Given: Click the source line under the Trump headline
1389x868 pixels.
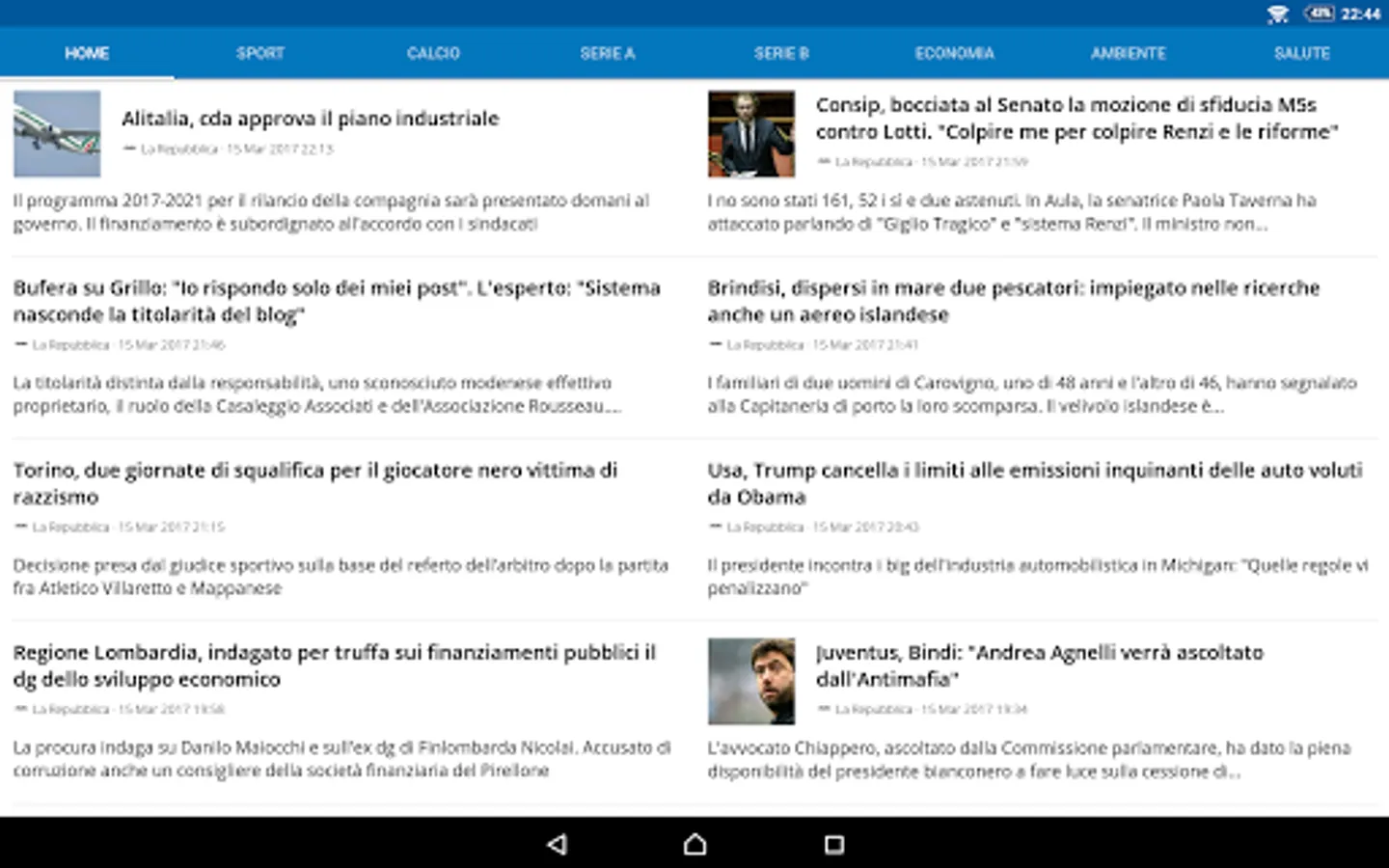Looking at the screenshot, I should pos(814,527).
